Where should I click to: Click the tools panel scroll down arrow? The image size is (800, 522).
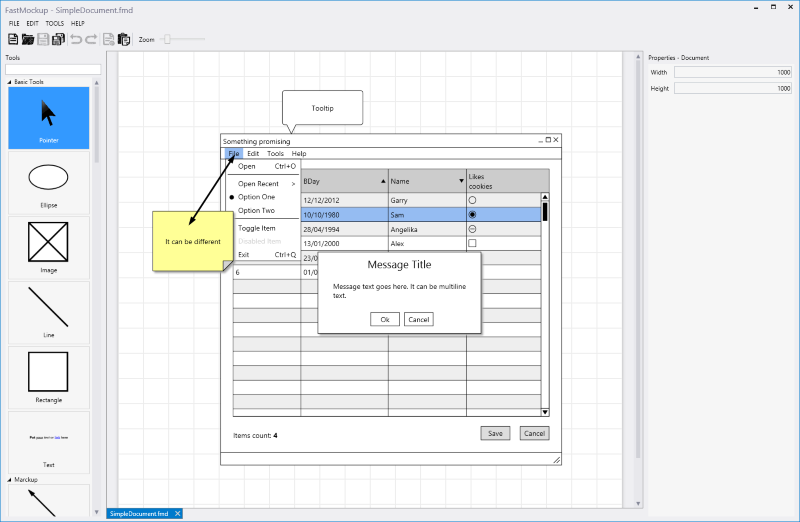coord(96,512)
